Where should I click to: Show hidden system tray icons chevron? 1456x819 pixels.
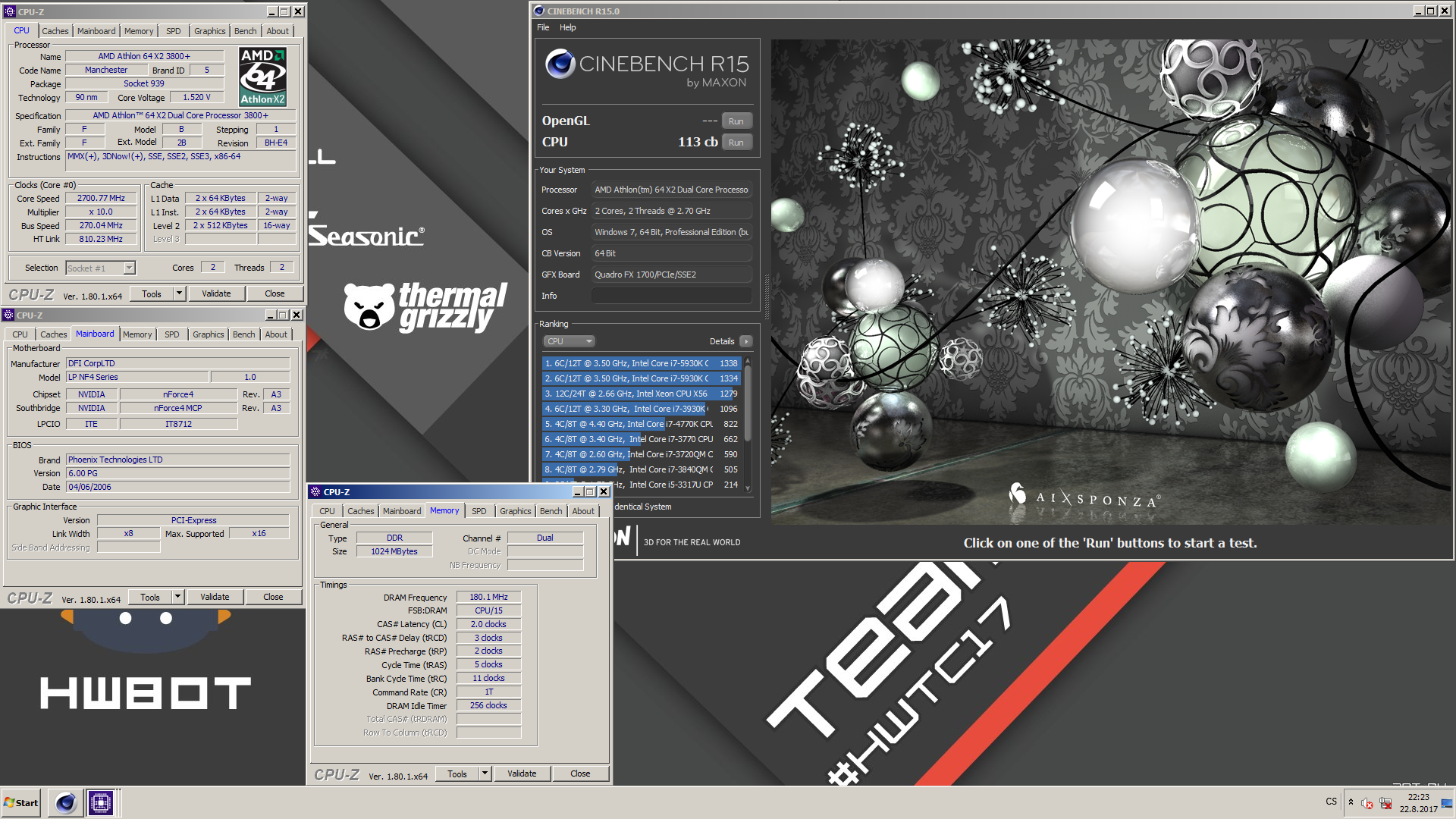pyautogui.click(x=1351, y=802)
